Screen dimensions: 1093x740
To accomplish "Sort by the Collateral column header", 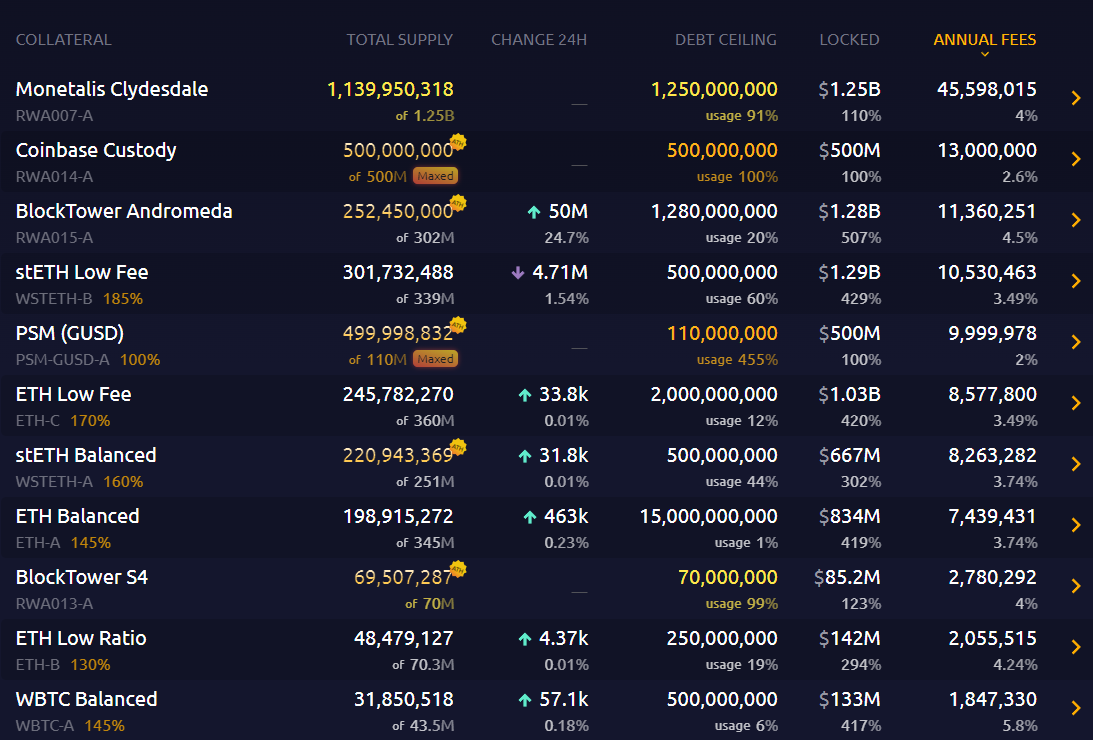I will tap(63, 40).
